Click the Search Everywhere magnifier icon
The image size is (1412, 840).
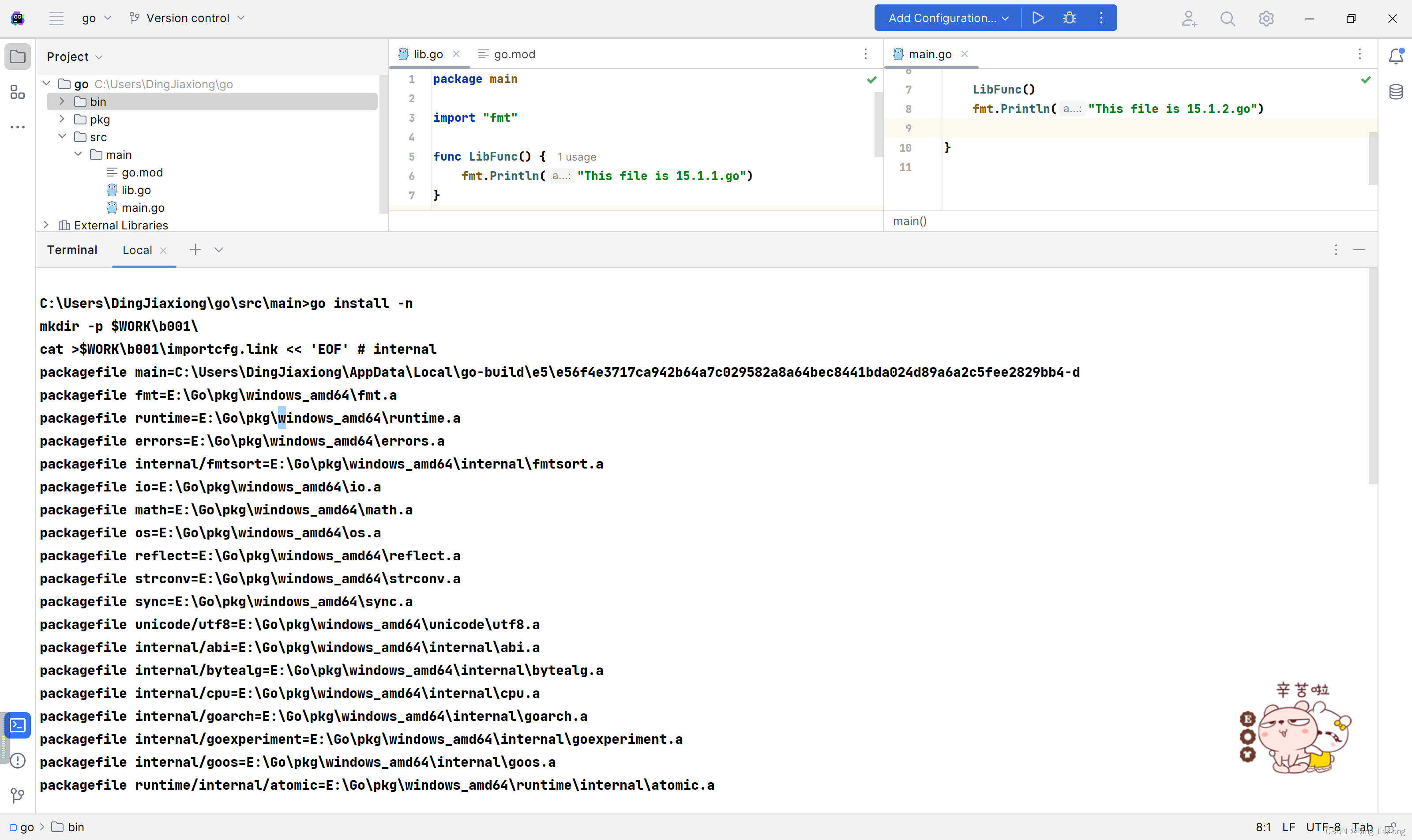[1227, 19]
